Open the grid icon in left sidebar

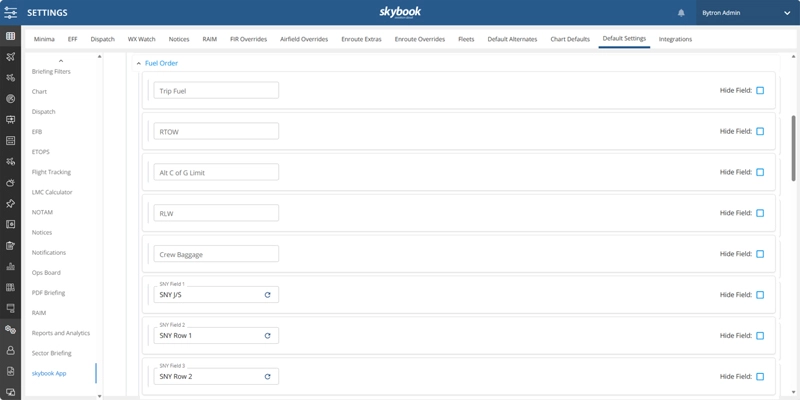click(10, 36)
